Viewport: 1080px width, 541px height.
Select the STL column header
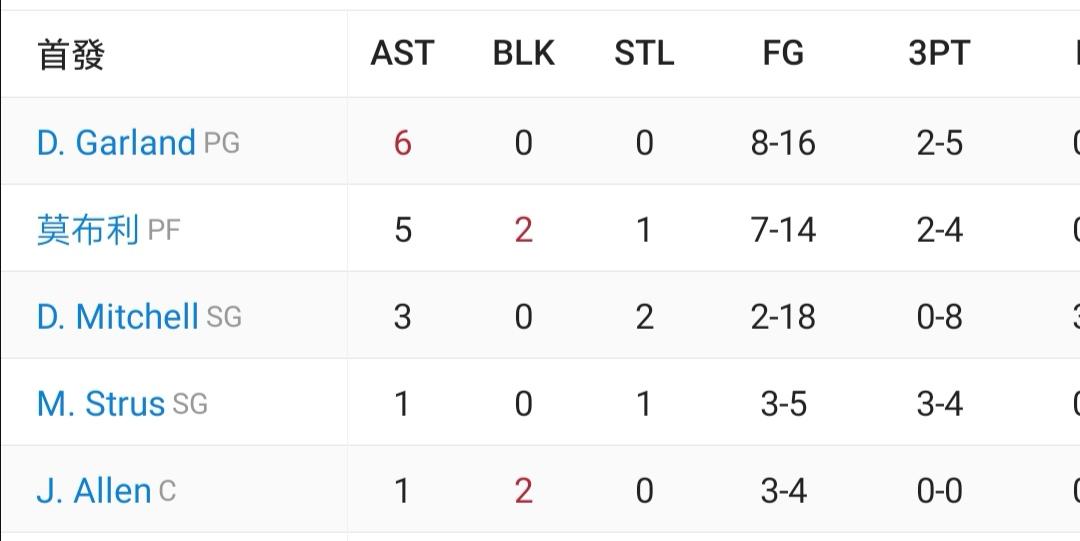644,54
